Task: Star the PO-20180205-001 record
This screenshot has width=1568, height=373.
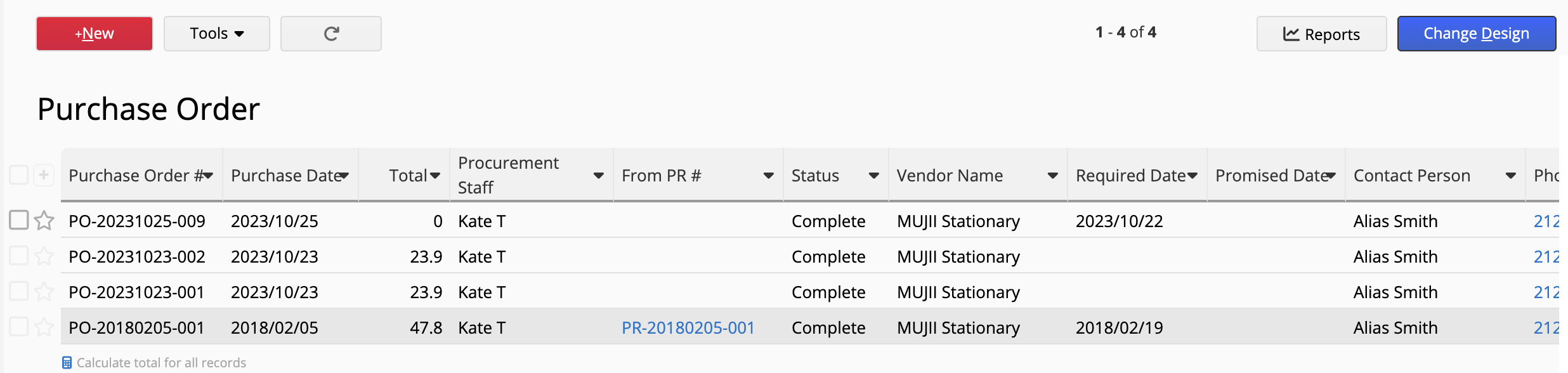Action: (x=44, y=327)
